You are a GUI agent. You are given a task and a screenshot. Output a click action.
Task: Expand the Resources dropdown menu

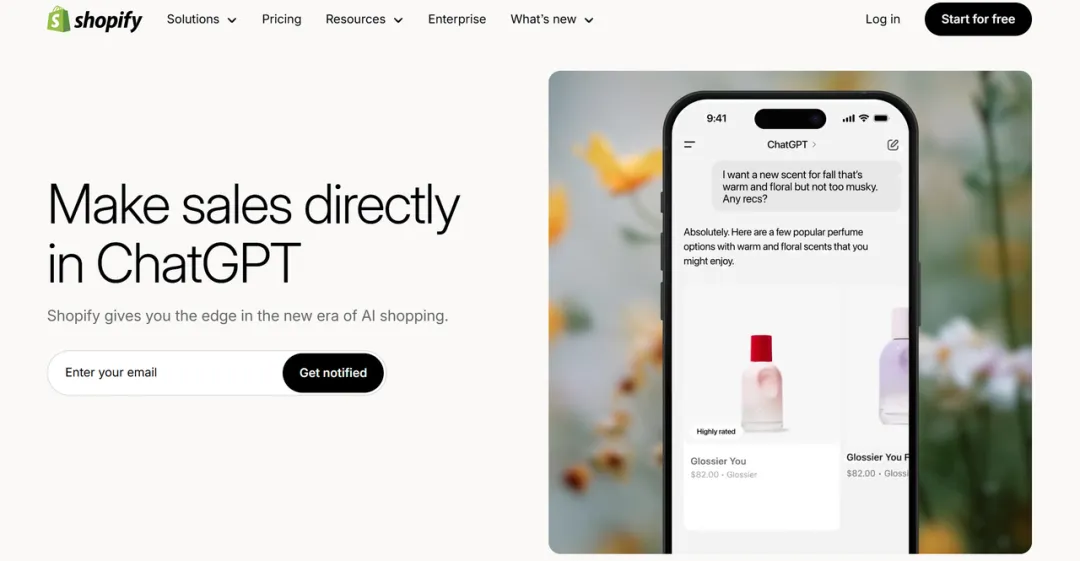coord(364,19)
